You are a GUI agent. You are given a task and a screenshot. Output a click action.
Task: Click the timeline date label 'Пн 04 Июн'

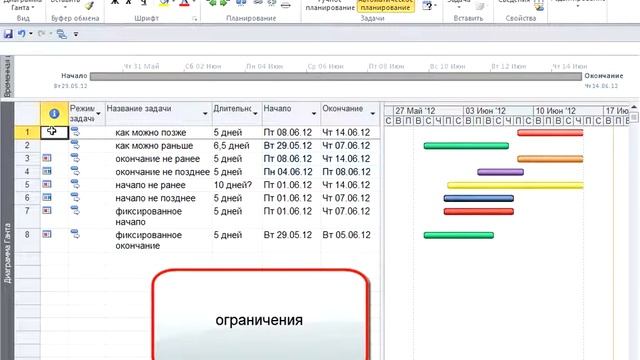point(264,66)
